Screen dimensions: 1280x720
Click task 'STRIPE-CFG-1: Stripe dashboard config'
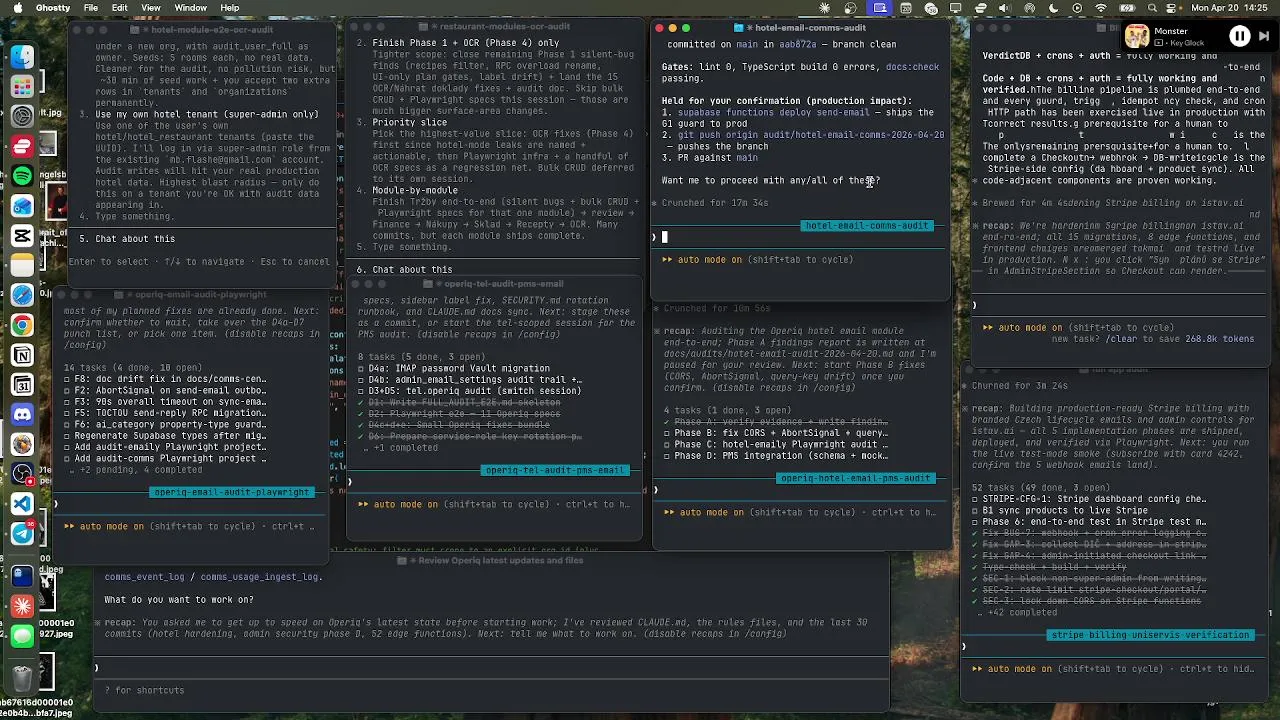1089,499
